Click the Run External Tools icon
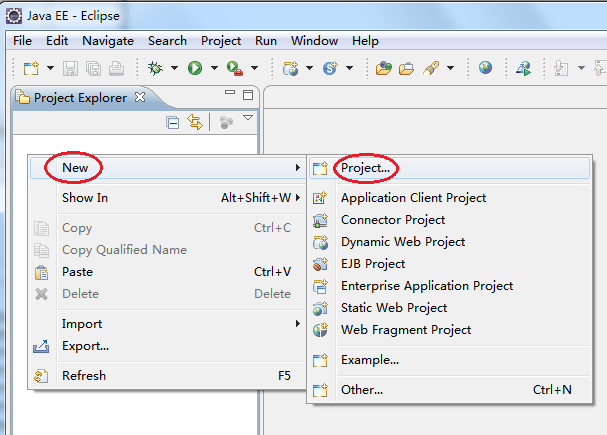This screenshot has width=607, height=435. [x=235, y=69]
